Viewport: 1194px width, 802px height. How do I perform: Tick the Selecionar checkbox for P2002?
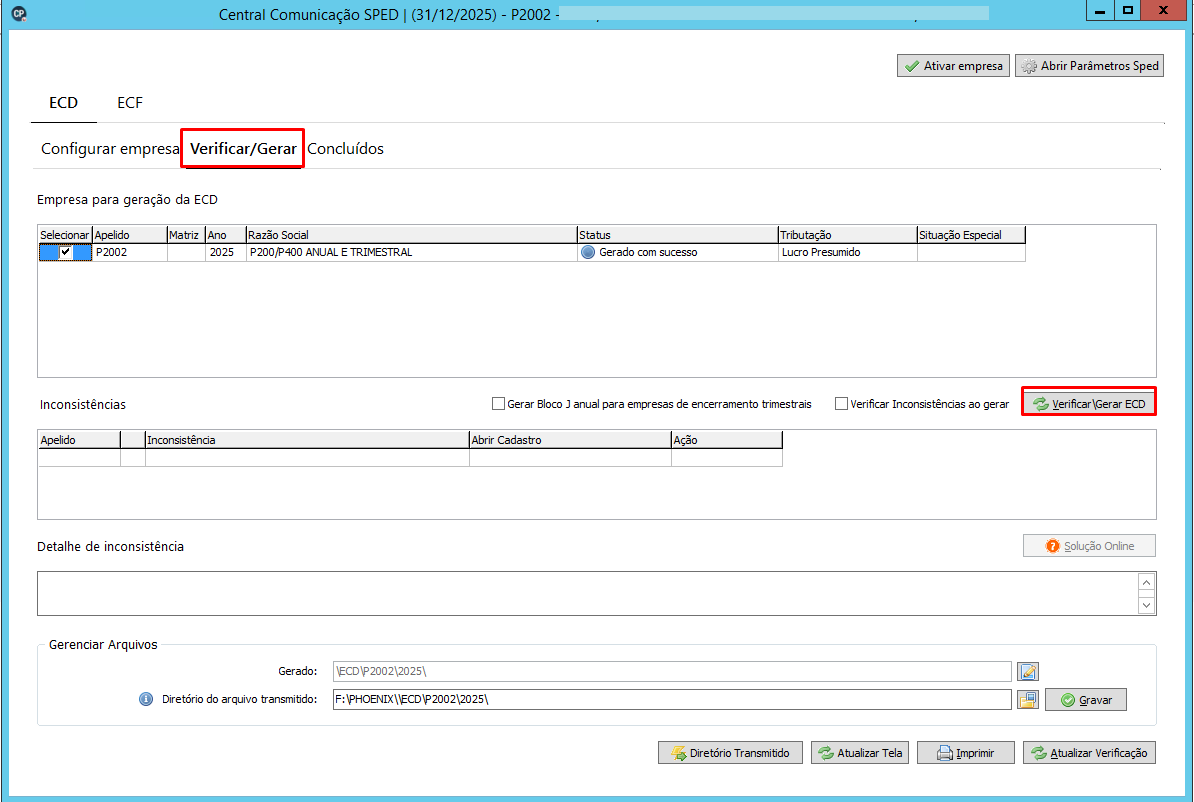click(65, 252)
